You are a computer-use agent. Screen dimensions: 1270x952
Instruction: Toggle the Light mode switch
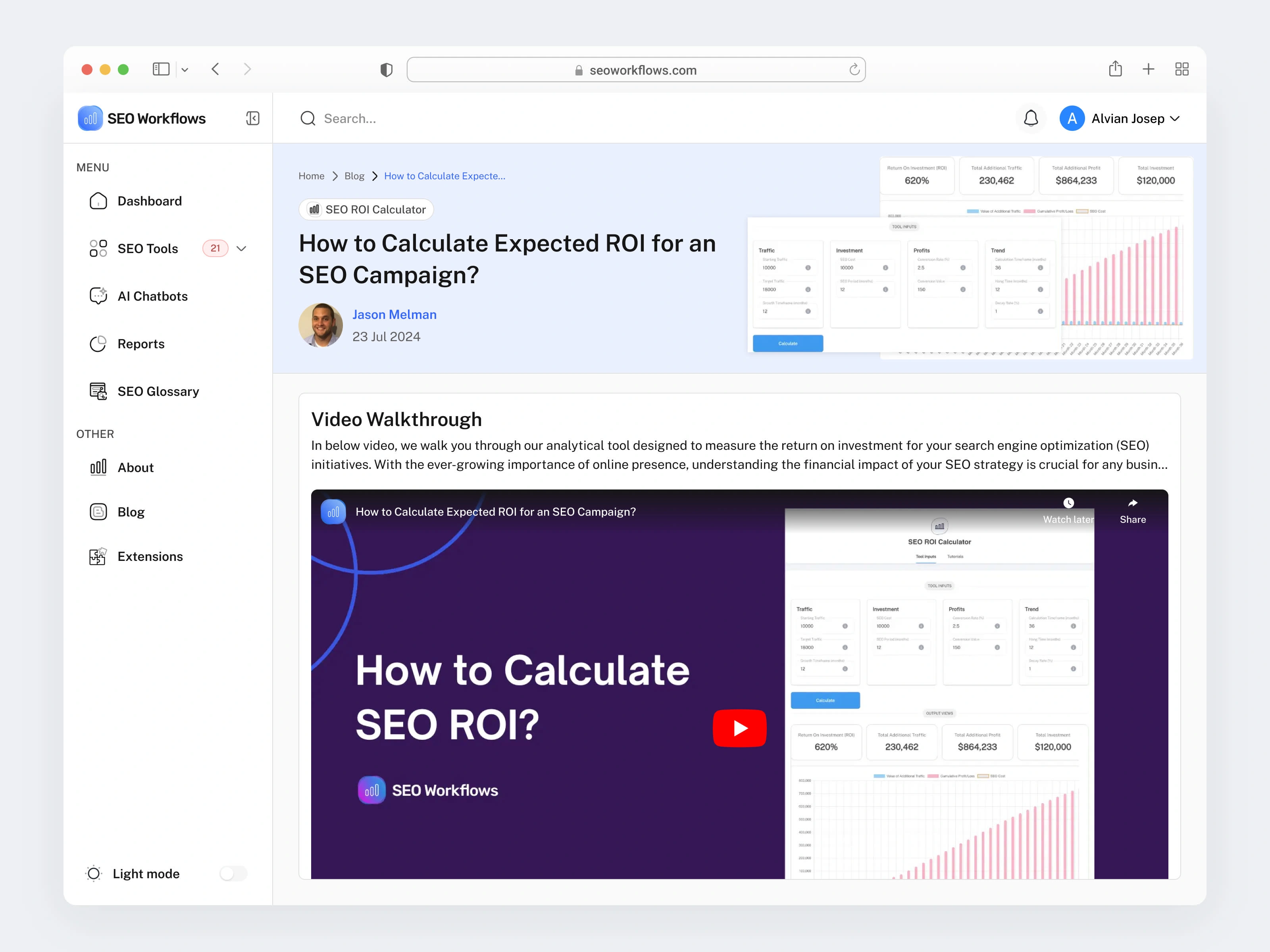233,873
